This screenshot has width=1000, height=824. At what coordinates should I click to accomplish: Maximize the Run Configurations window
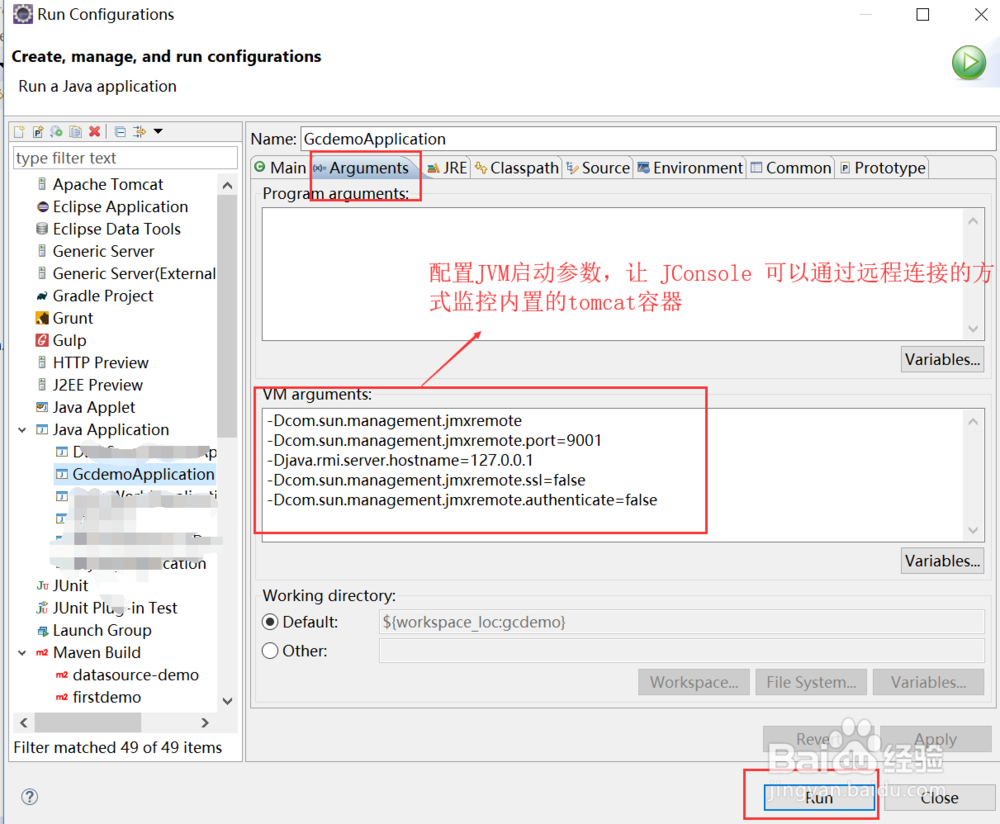point(923,14)
